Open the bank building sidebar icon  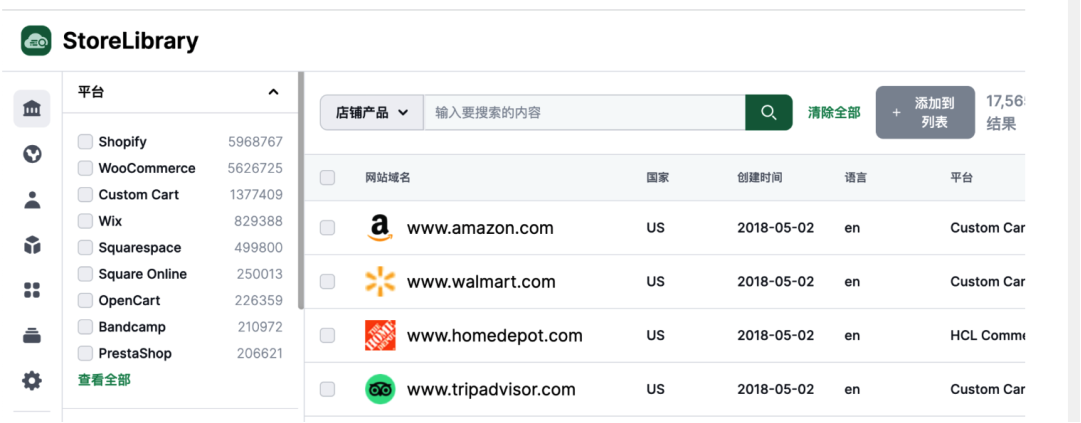32,109
